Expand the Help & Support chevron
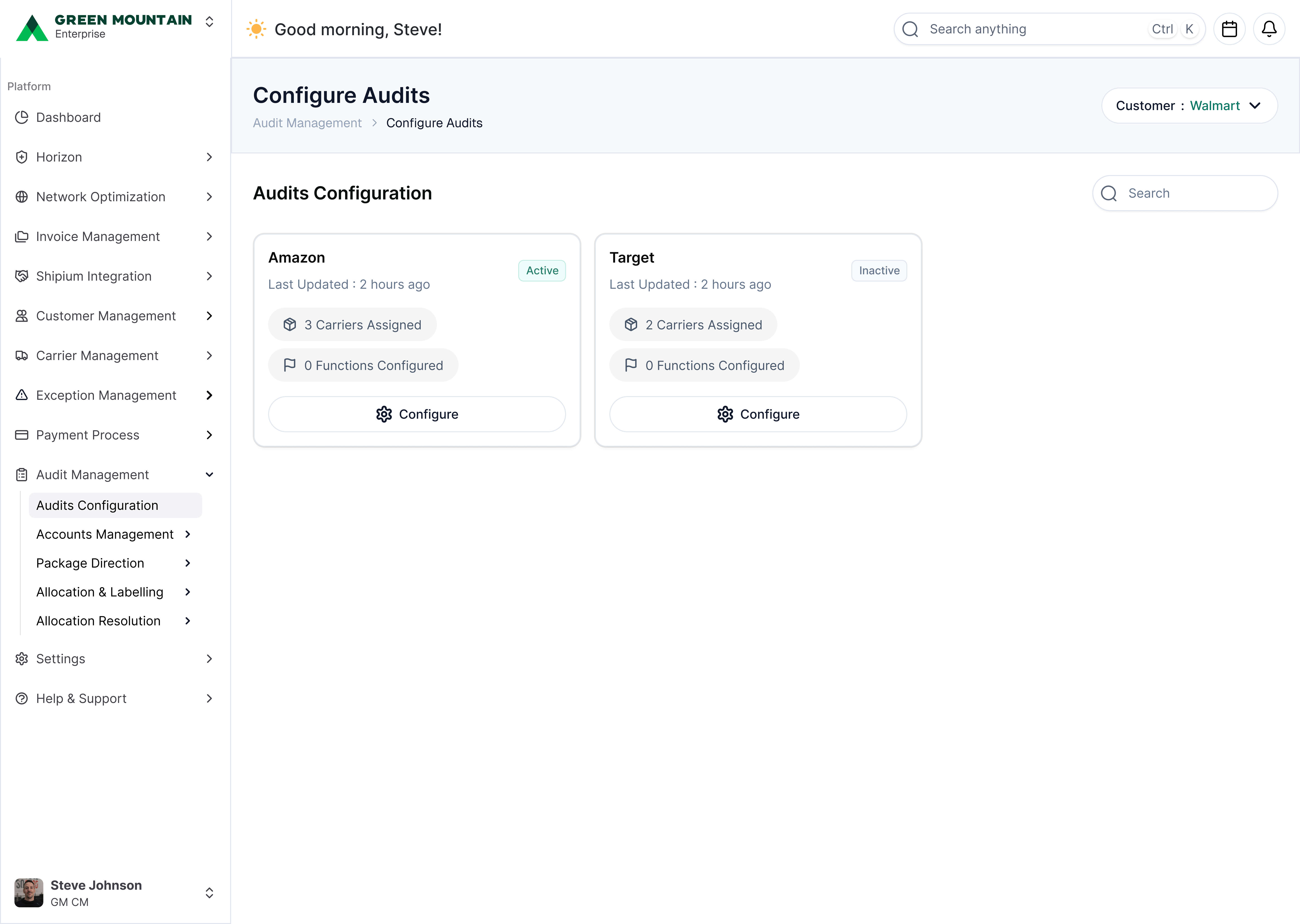This screenshot has height=924, width=1300. pyautogui.click(x=209, y=699)
